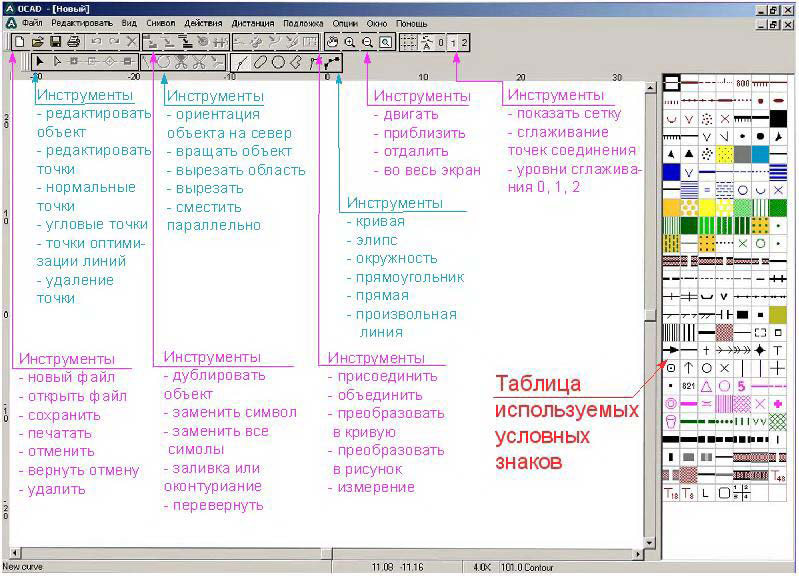Choose the Remove point tool

coord(128,62)
